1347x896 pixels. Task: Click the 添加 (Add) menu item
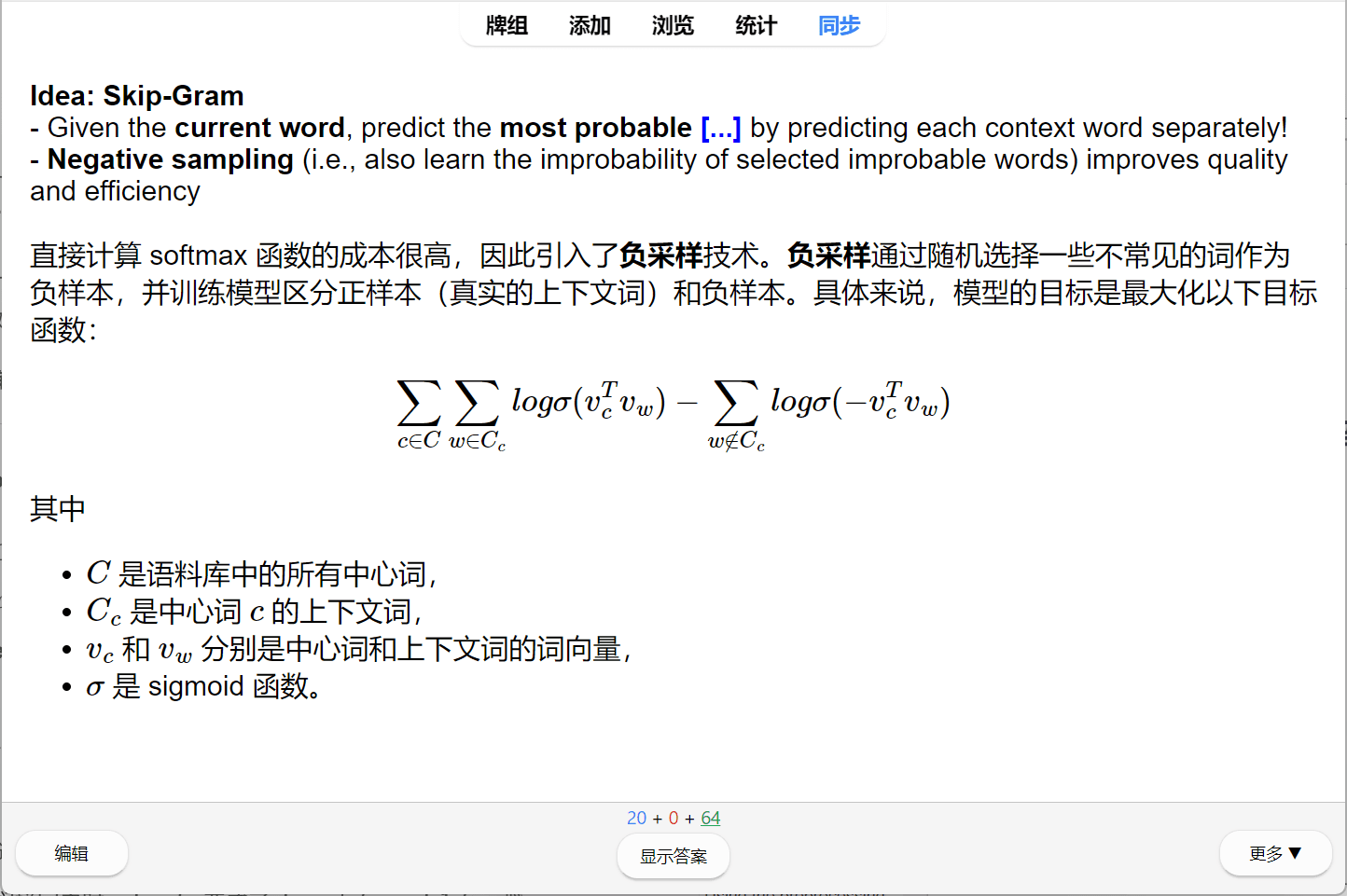(590, 26)
